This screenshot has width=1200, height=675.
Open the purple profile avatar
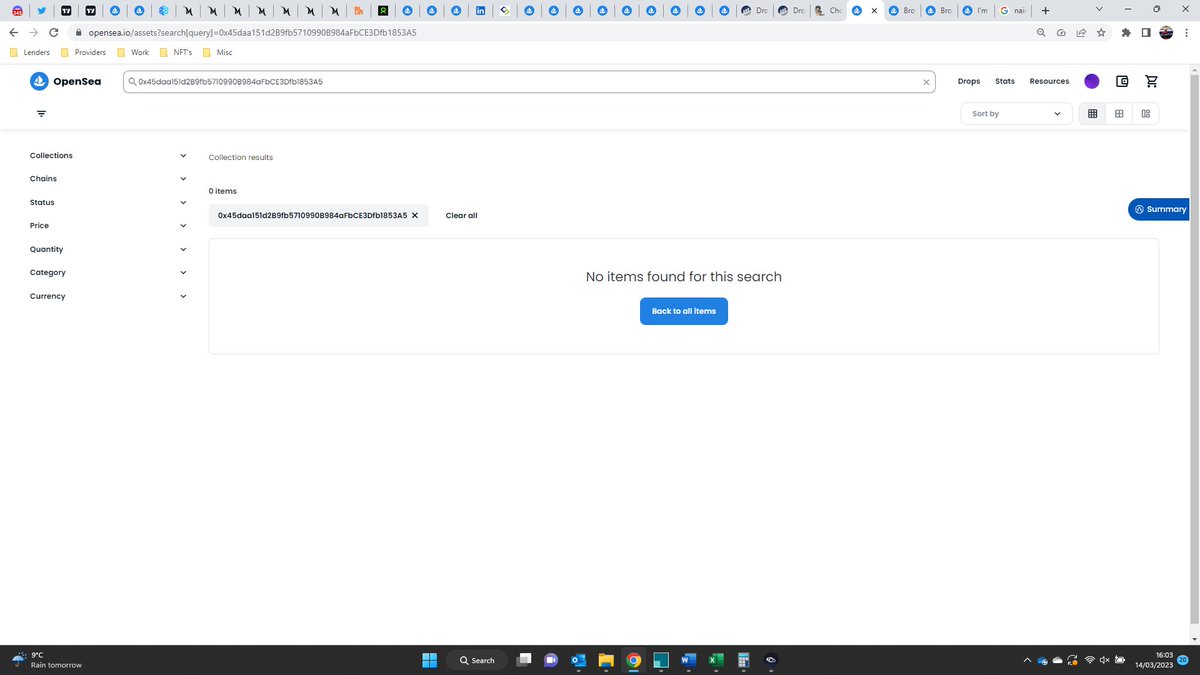pos(1092,81)
